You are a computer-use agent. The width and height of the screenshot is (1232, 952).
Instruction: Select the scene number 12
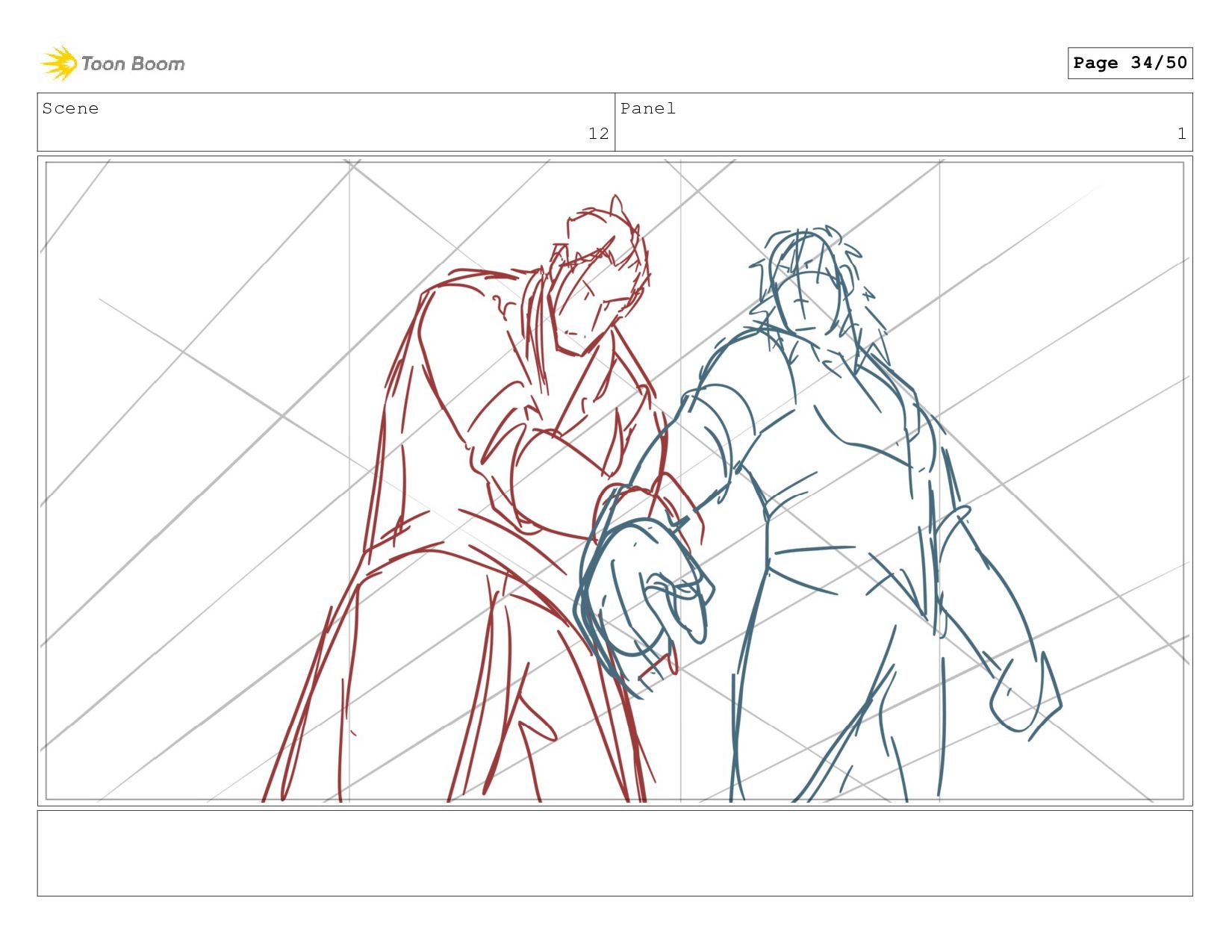pos(599,134)
